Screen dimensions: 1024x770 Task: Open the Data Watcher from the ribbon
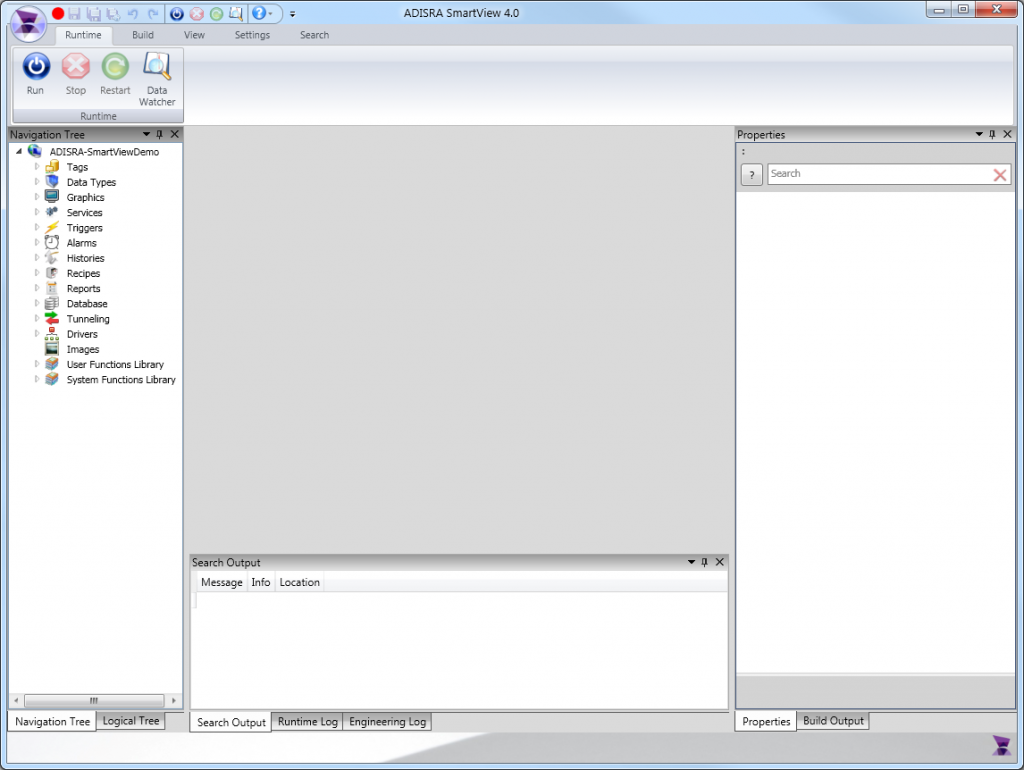(157, 79)
